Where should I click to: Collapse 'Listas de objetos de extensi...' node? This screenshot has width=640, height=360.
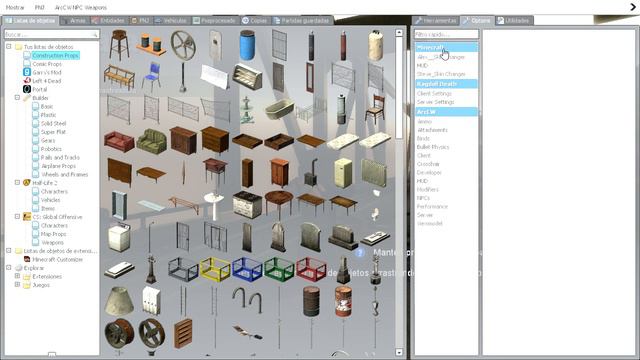(9, 251)
